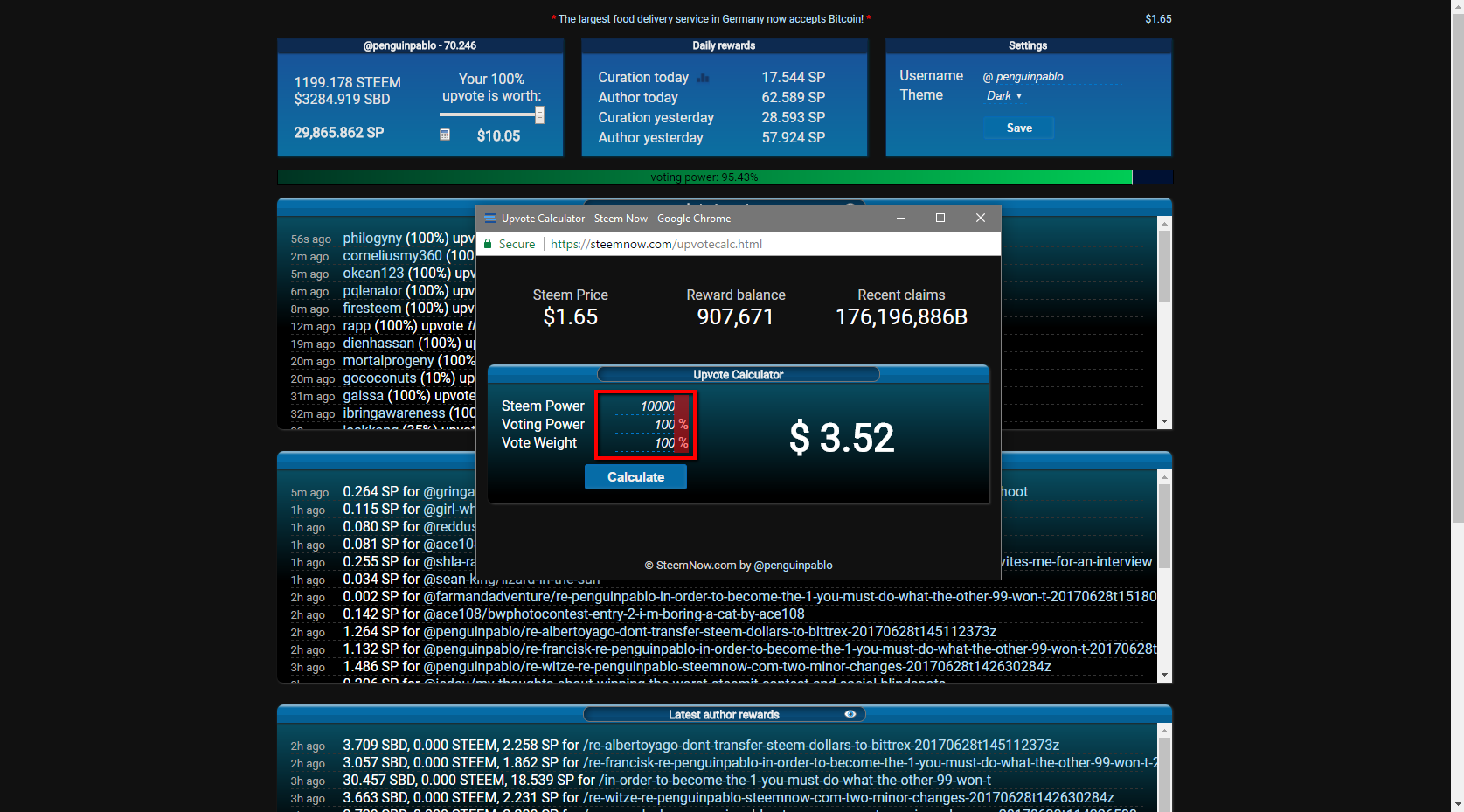Click the $1.65 price at the page's top right
Viewport: 1464px width, 812px height.
pos(1158,18)
